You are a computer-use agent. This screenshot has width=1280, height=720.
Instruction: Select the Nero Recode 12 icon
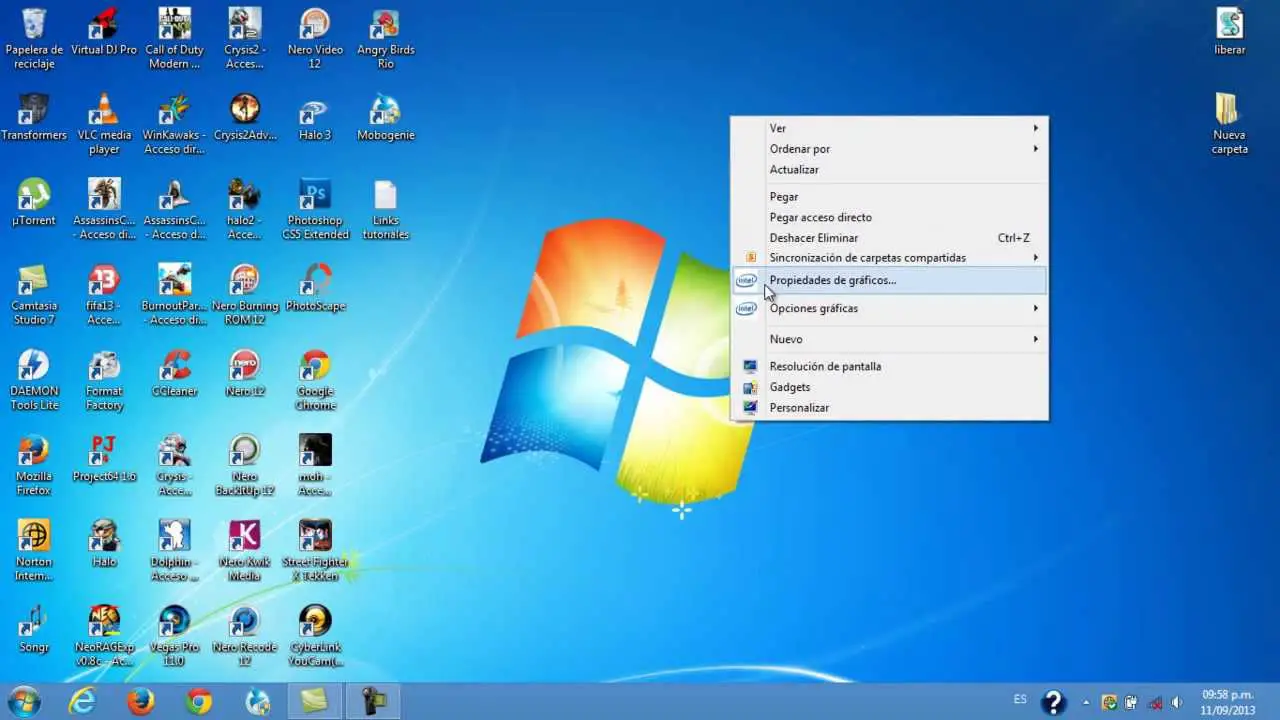click(245, 637)
